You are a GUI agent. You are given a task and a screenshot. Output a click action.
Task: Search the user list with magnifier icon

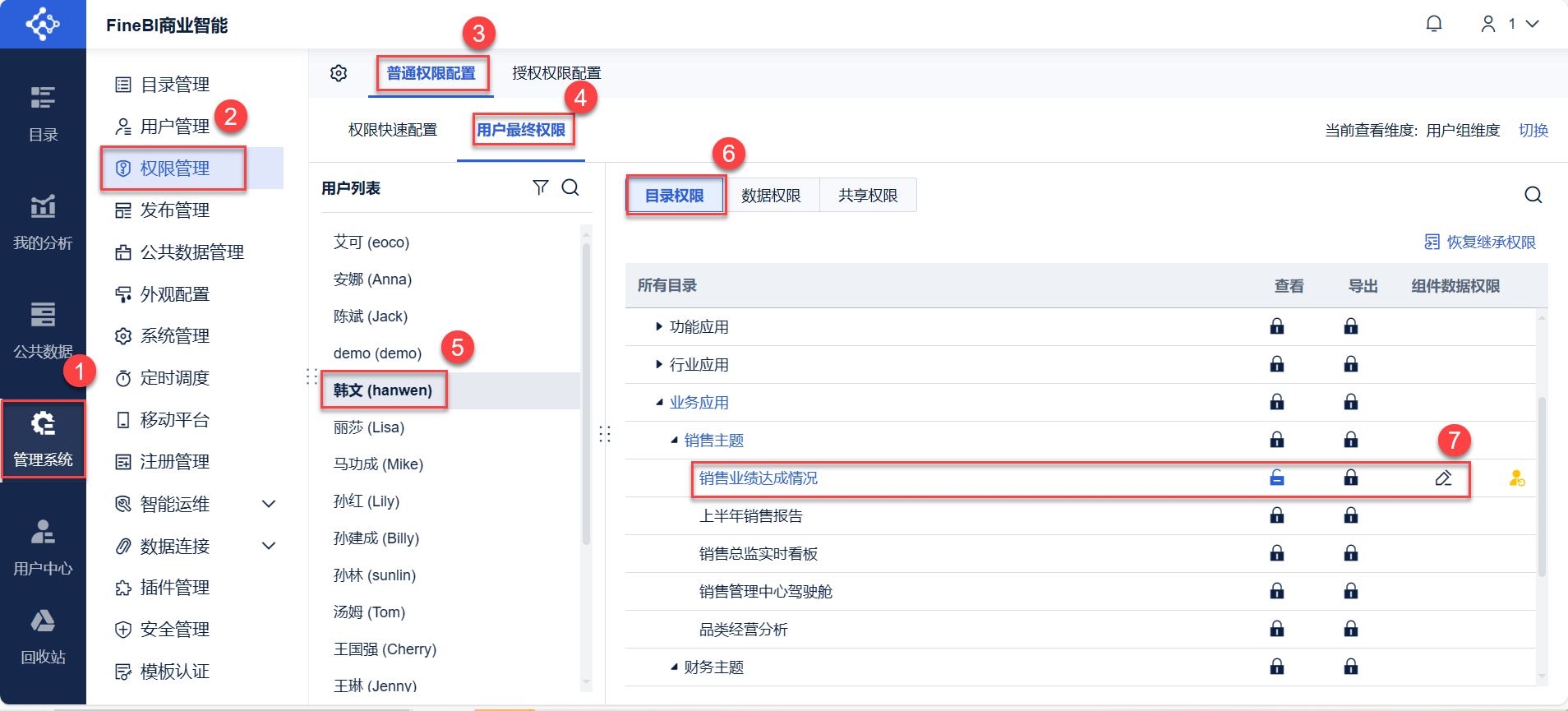(x=570, y=187)
